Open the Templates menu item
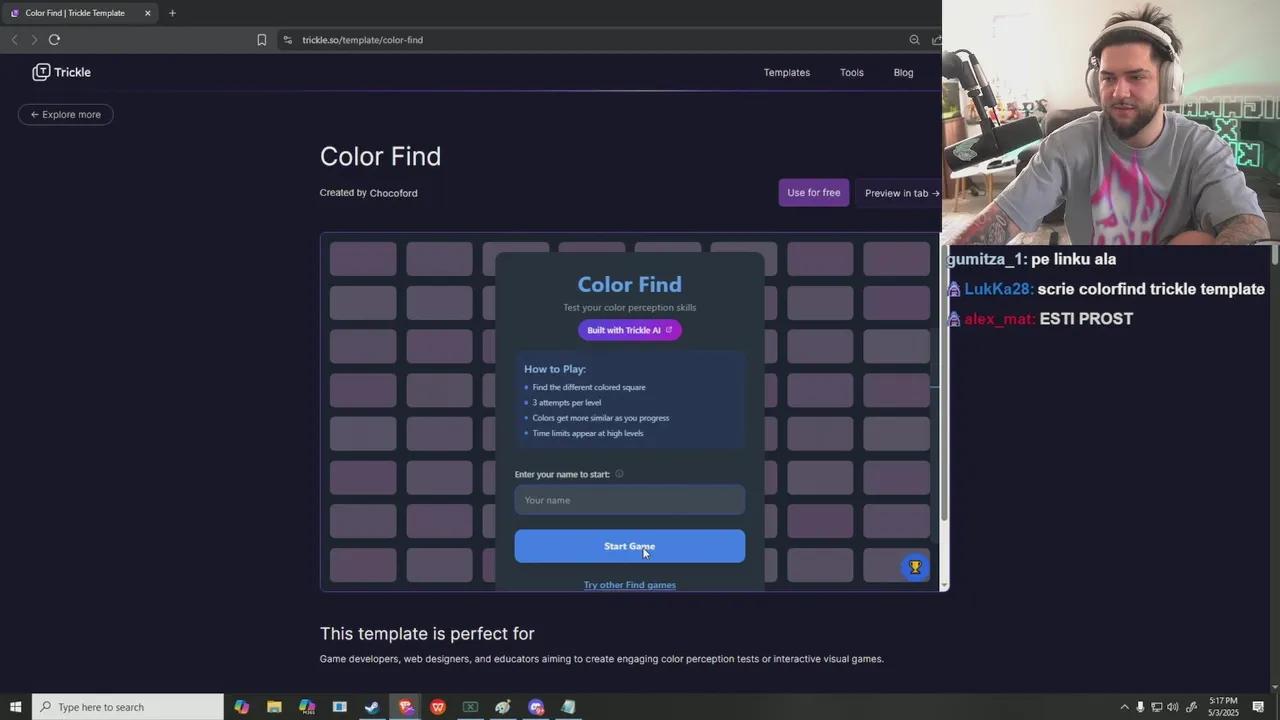The height and width of the screenshot is (720, 1280). [787, 72]
